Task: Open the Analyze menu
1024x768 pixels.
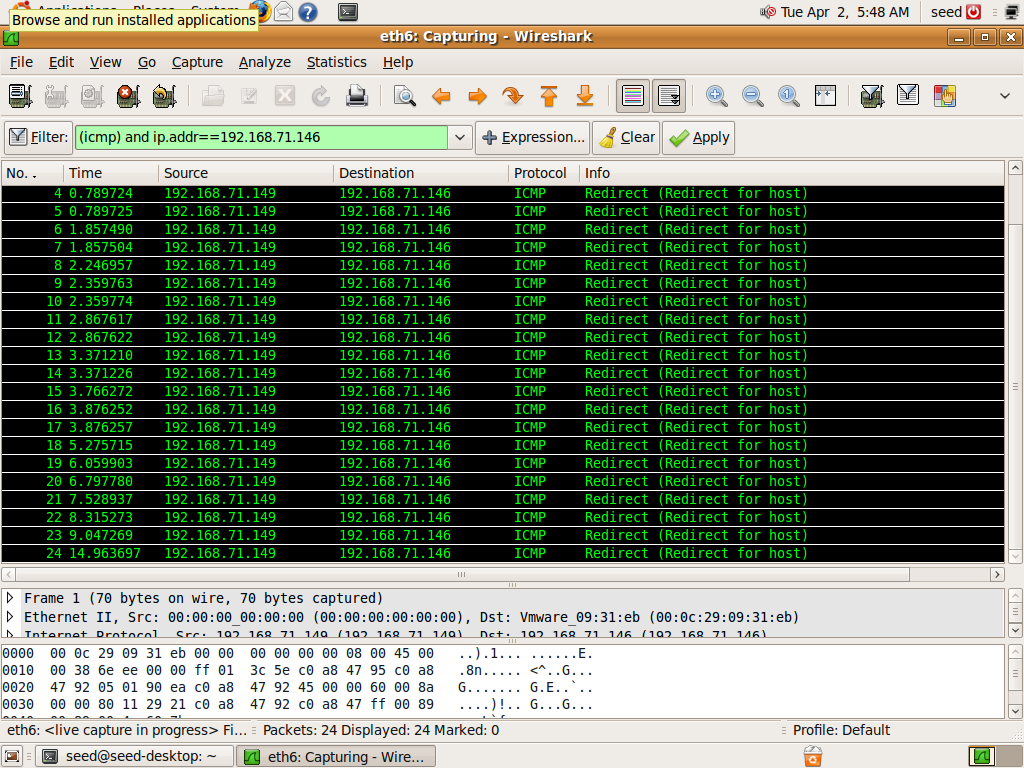Action: pyautogui.click(x=264, y=62)
